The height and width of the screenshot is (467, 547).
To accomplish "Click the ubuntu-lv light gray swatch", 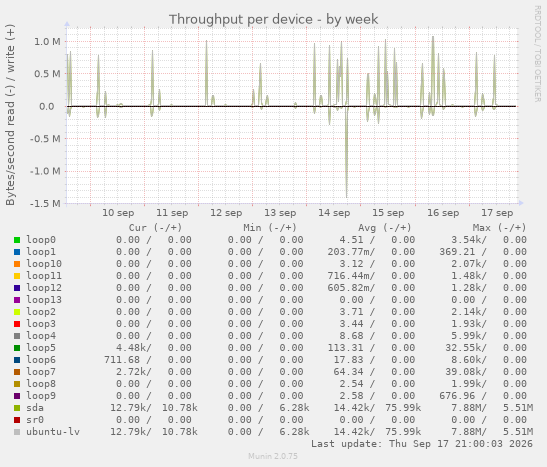I will pyautogui.click(x=17, y=432).
